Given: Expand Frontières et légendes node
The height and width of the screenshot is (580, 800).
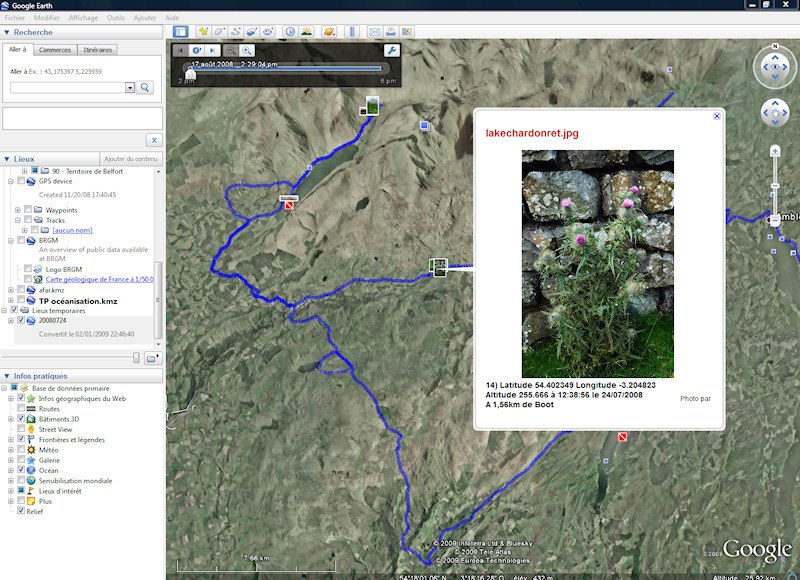Looking at the screenshot, I should [x=11, y=439].
